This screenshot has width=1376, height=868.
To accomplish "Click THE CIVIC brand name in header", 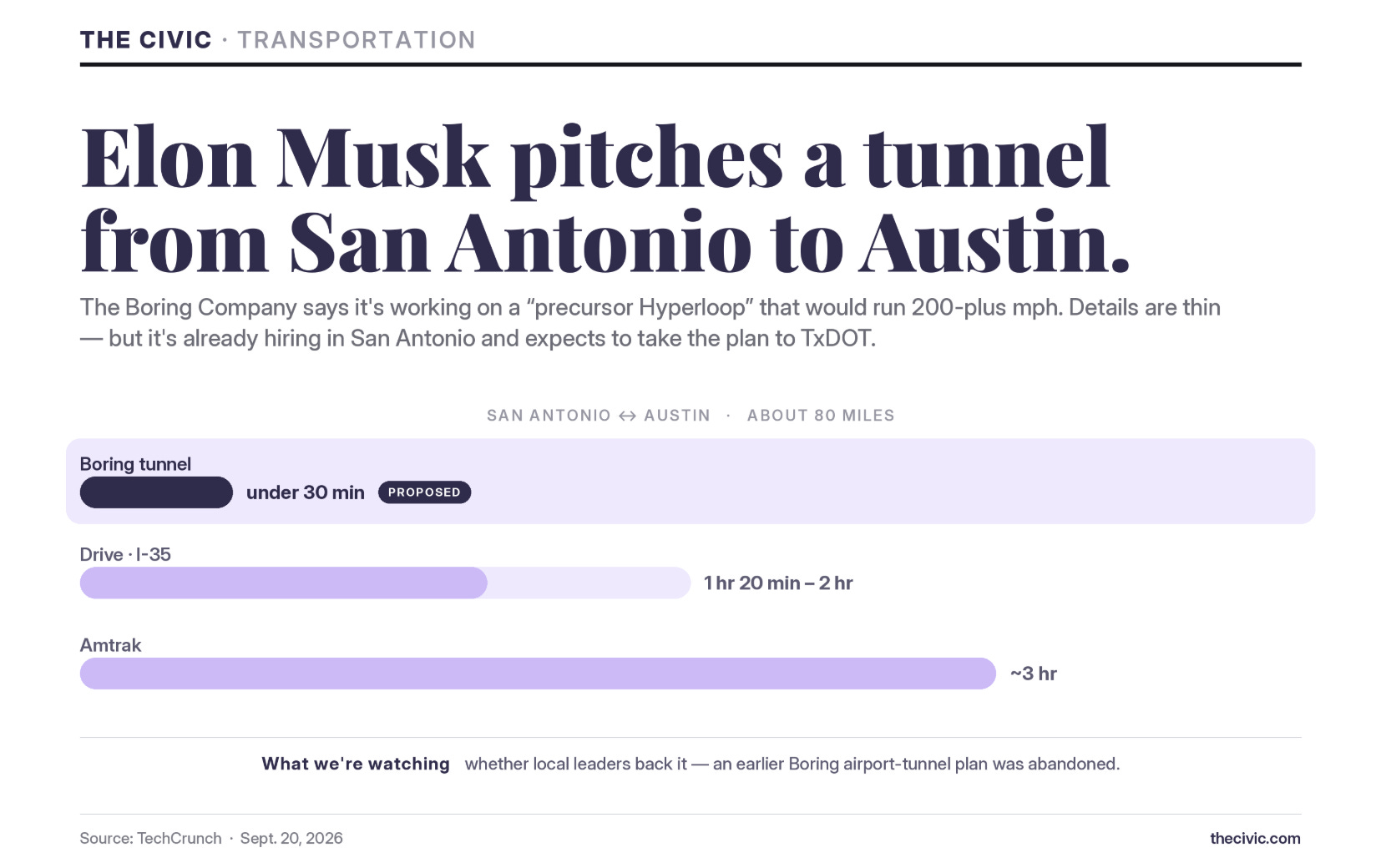I will tap(146, 40).
